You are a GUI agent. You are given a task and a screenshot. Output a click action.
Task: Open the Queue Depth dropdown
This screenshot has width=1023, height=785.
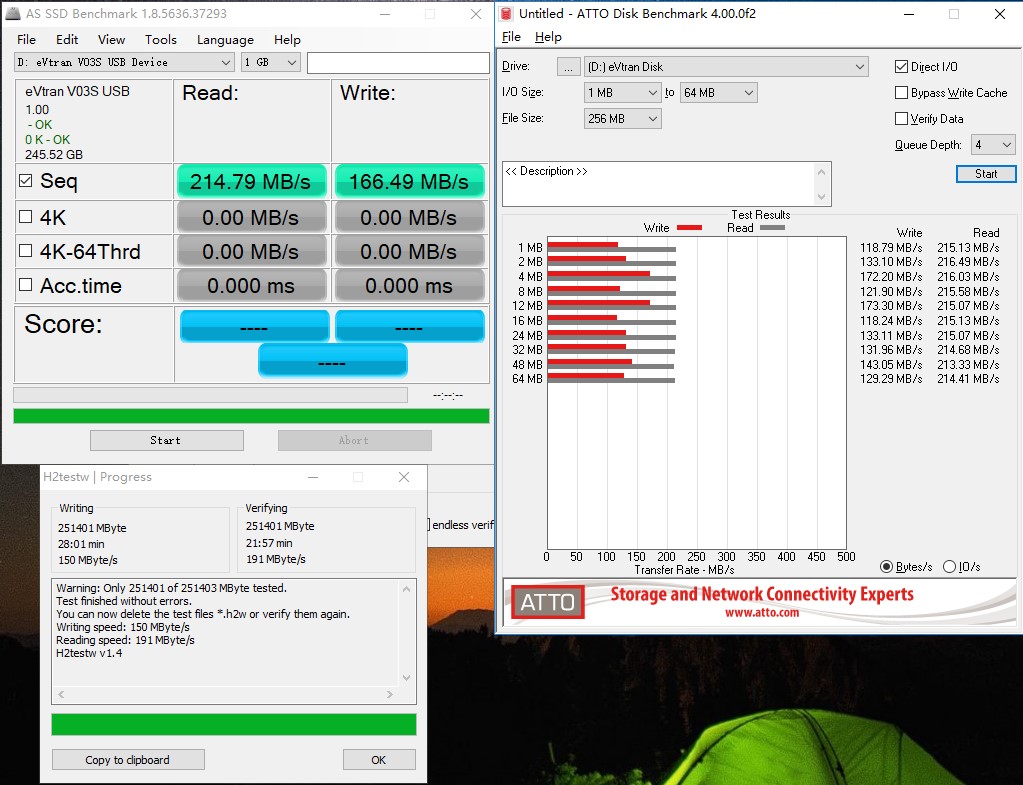[x=993, y=145]
